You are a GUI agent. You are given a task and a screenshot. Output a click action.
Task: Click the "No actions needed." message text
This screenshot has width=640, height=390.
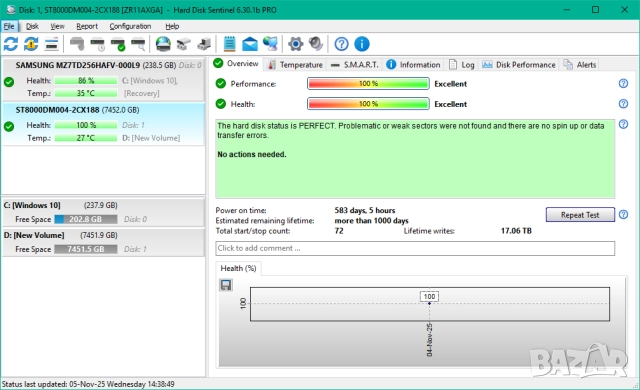tap(252, 154)
